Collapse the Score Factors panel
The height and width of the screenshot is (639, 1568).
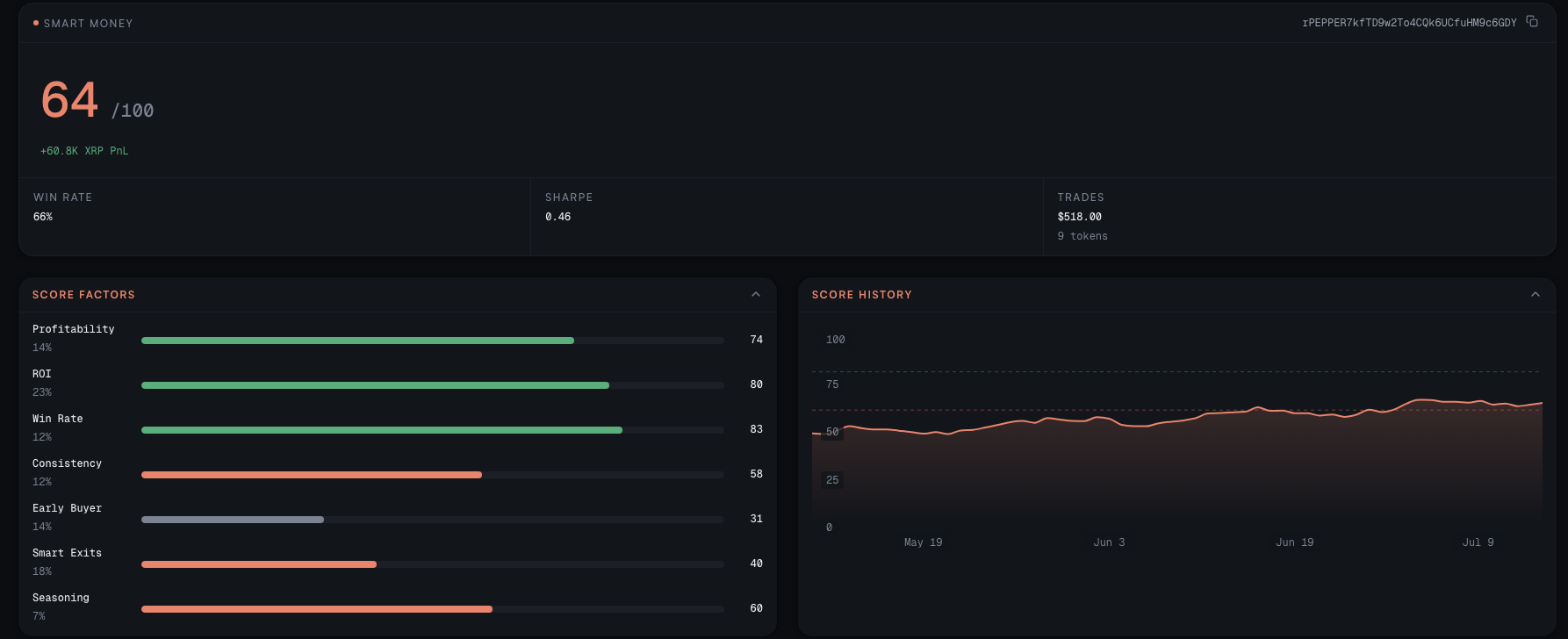(x=756, y=295)
